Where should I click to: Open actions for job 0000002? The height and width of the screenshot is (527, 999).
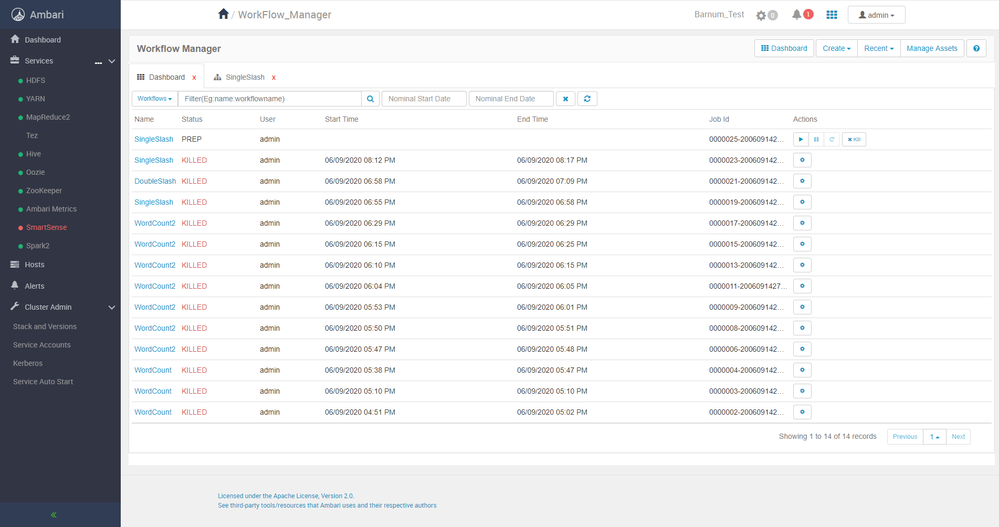(802, 413)
